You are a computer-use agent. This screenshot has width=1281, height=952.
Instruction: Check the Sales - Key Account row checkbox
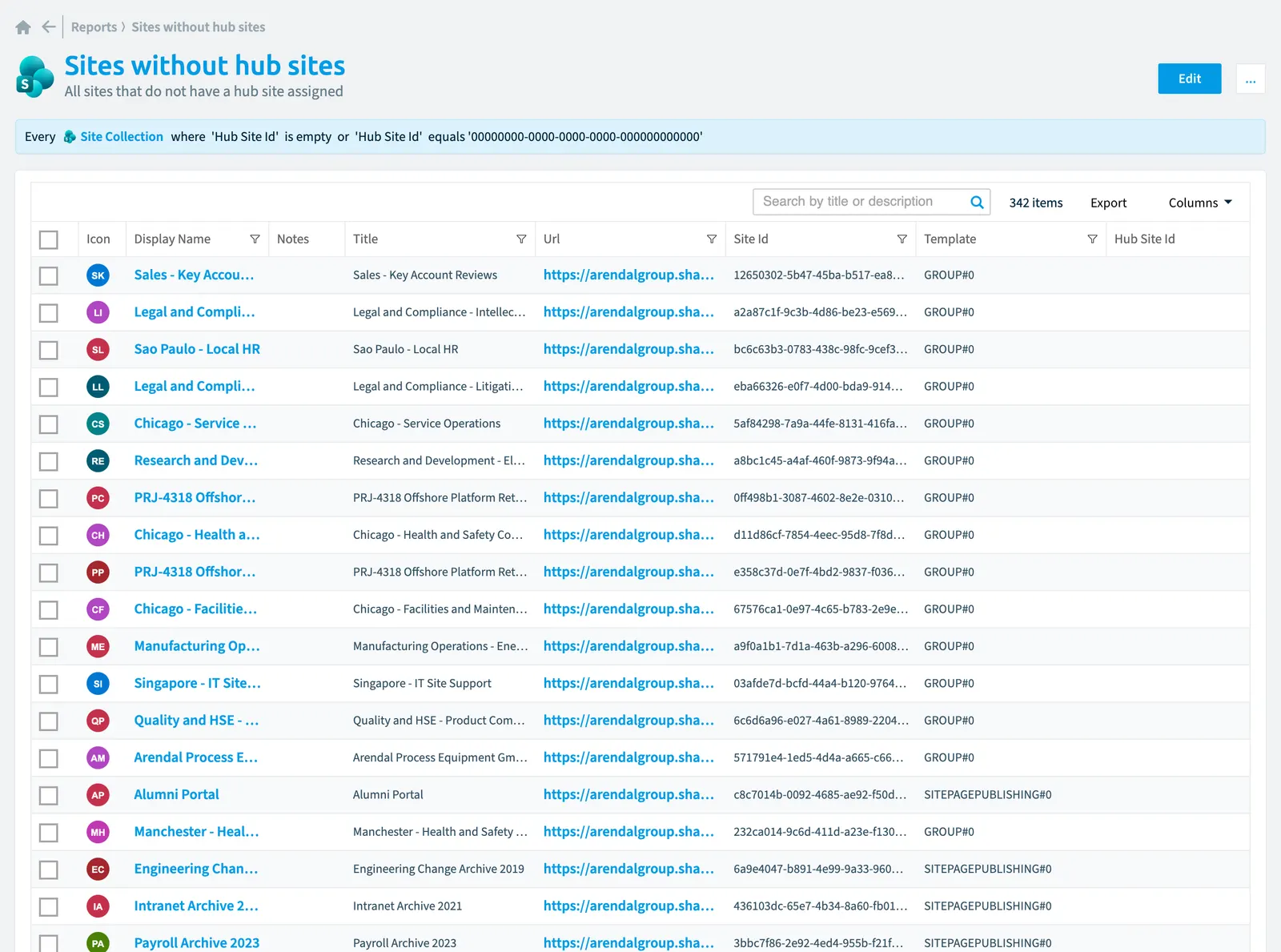tap(49, 275)
